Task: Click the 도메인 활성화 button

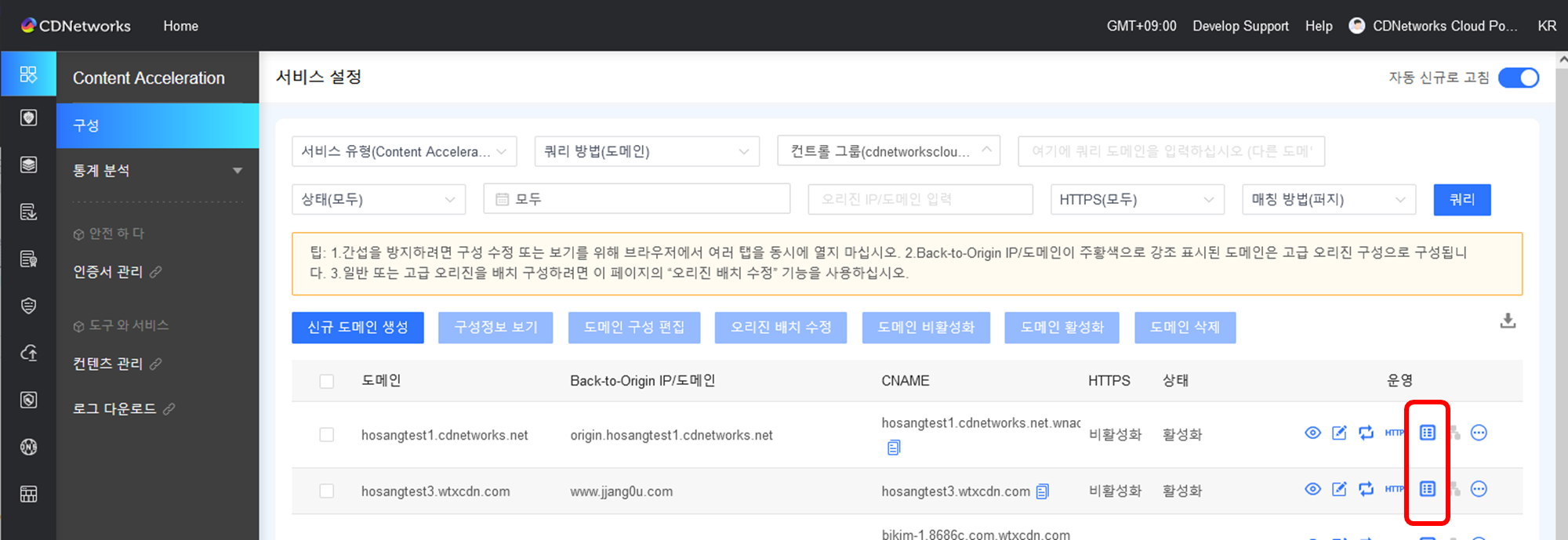Action: [x=1062, y=328]
